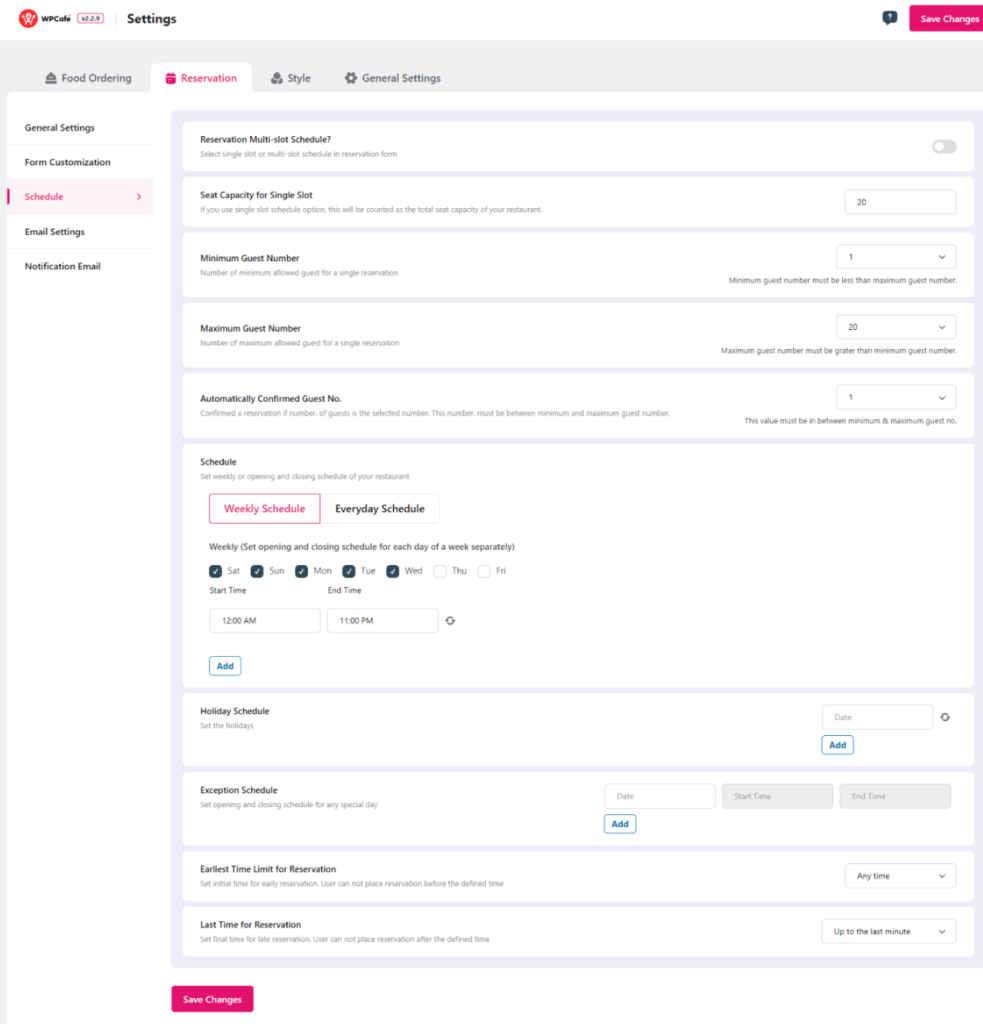Image resolution: width=983 pixels, height=1024 pixels.
Task: Open Maximum Guest Number dropdown
Action: (895, 327)
